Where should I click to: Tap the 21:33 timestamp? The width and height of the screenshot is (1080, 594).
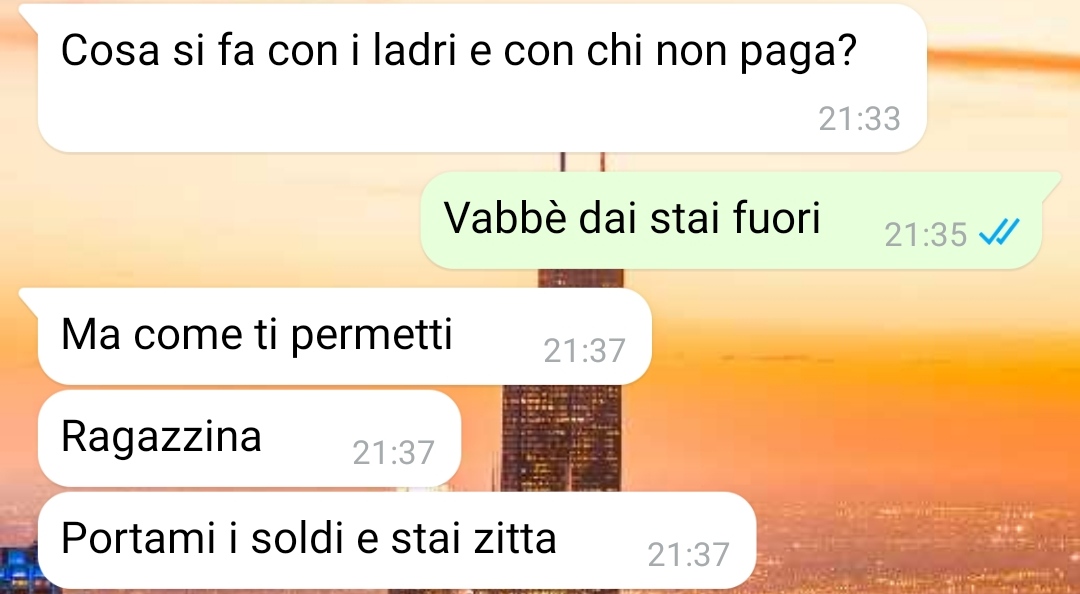pyautogui.click(x=859, y=119)
